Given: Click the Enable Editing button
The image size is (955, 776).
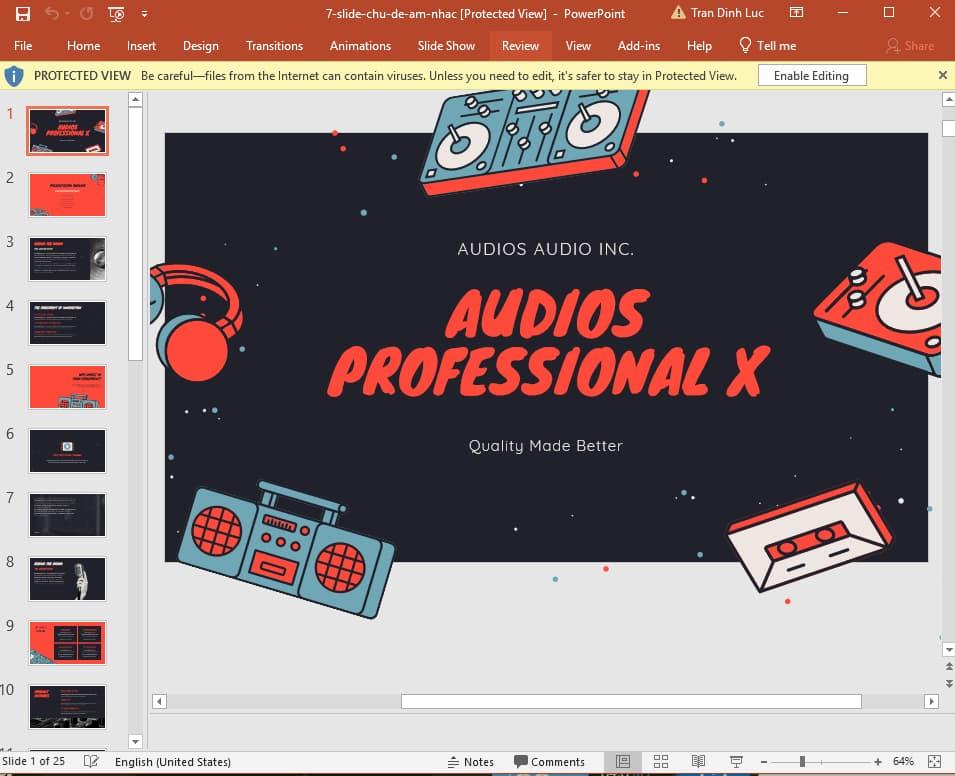Looking at the screenshot, I should click(811, 75).
